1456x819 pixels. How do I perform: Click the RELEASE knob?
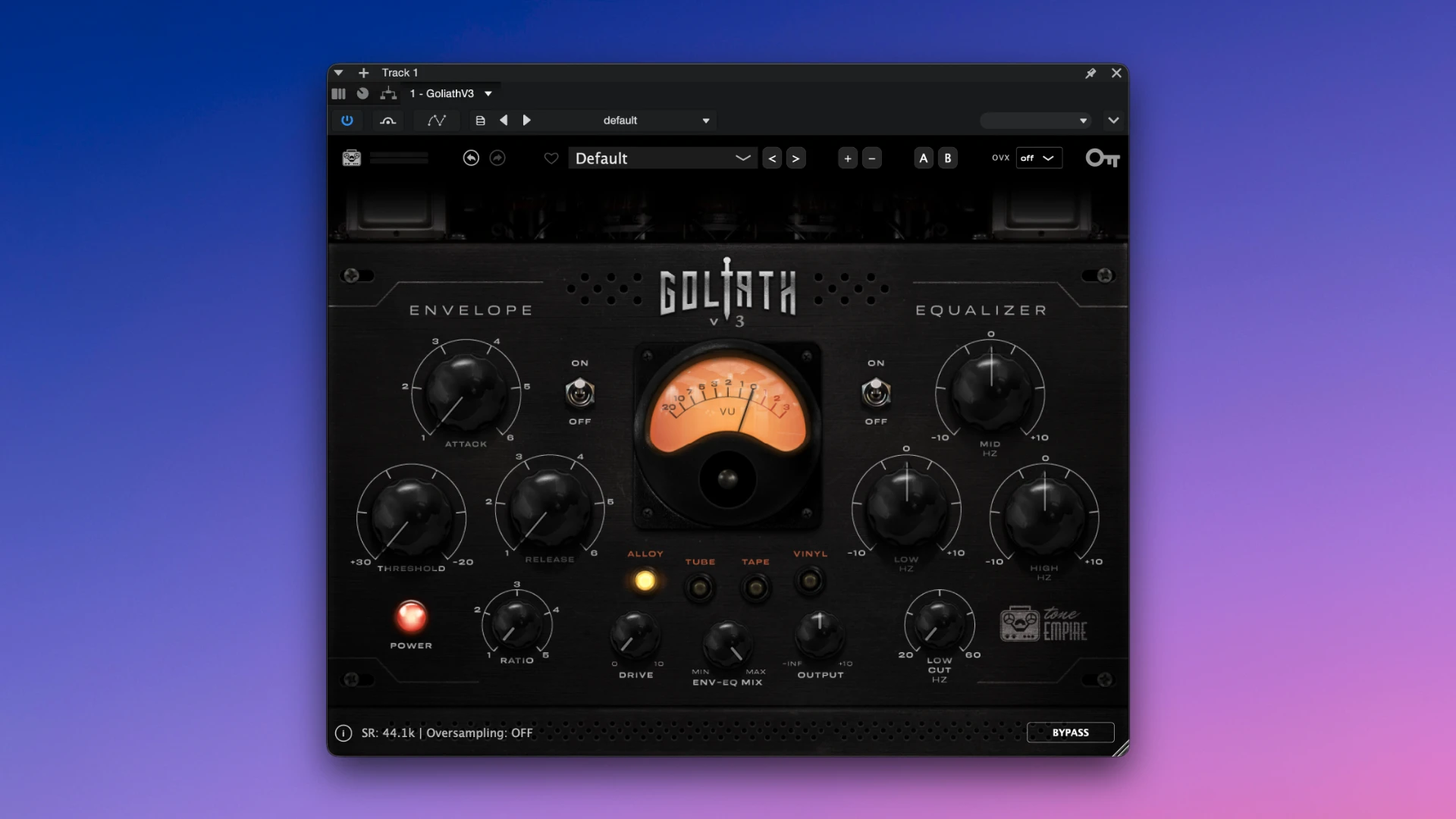(x=549, y=509)
